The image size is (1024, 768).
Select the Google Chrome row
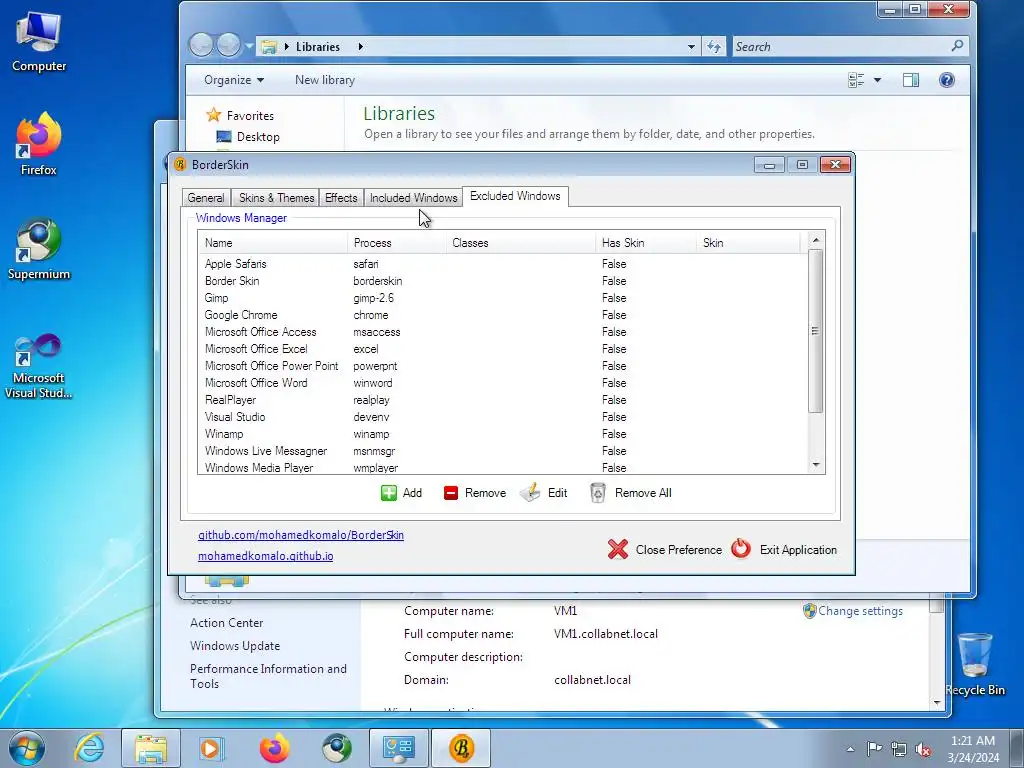(x=502, y=315)
